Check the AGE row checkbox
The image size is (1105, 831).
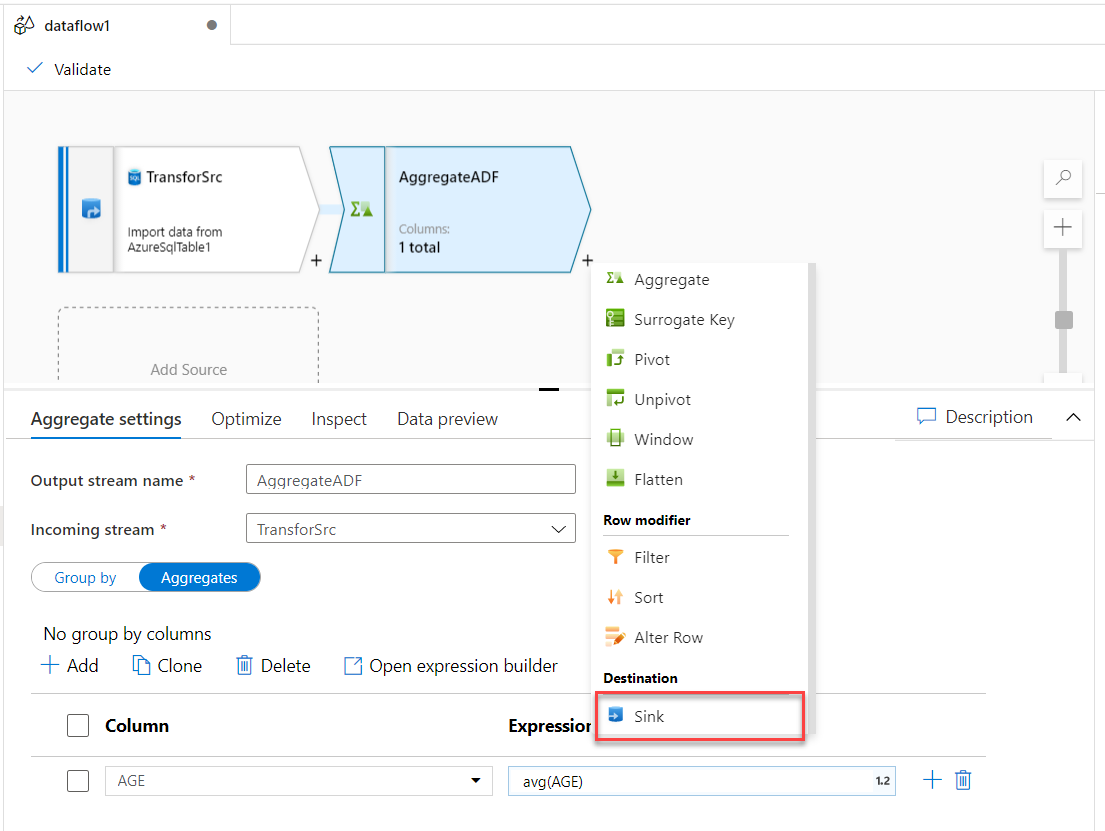78,781
